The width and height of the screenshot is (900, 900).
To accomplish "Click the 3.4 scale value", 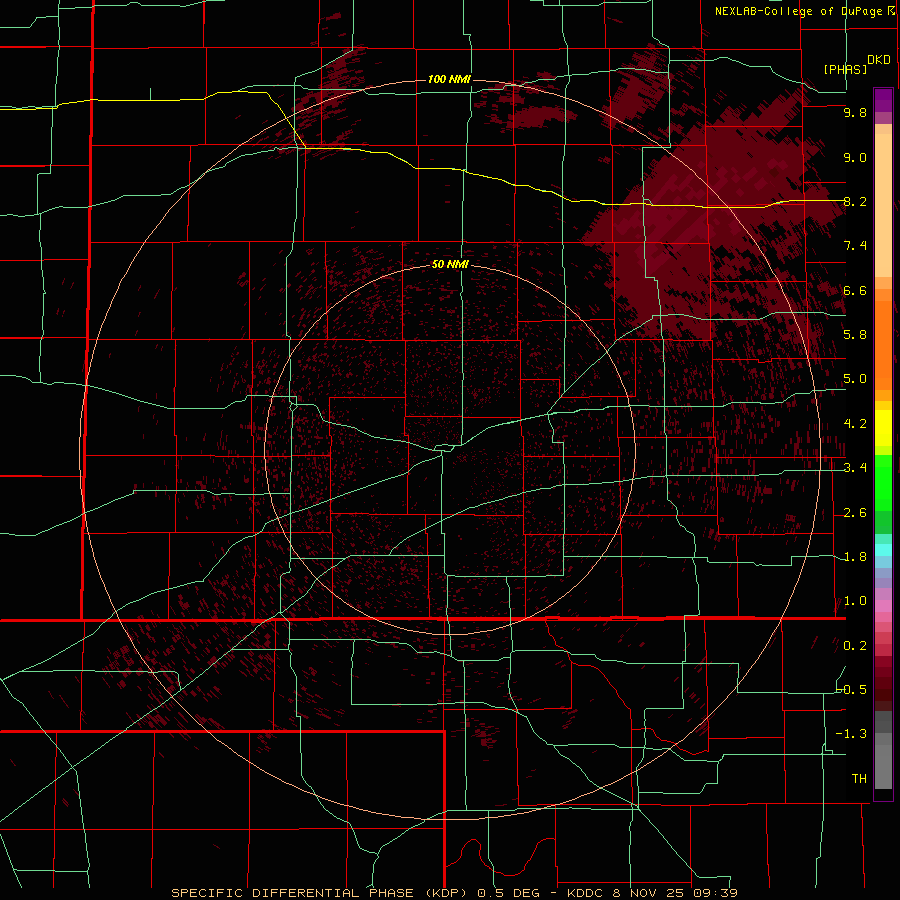I will [x=855, y=468].
